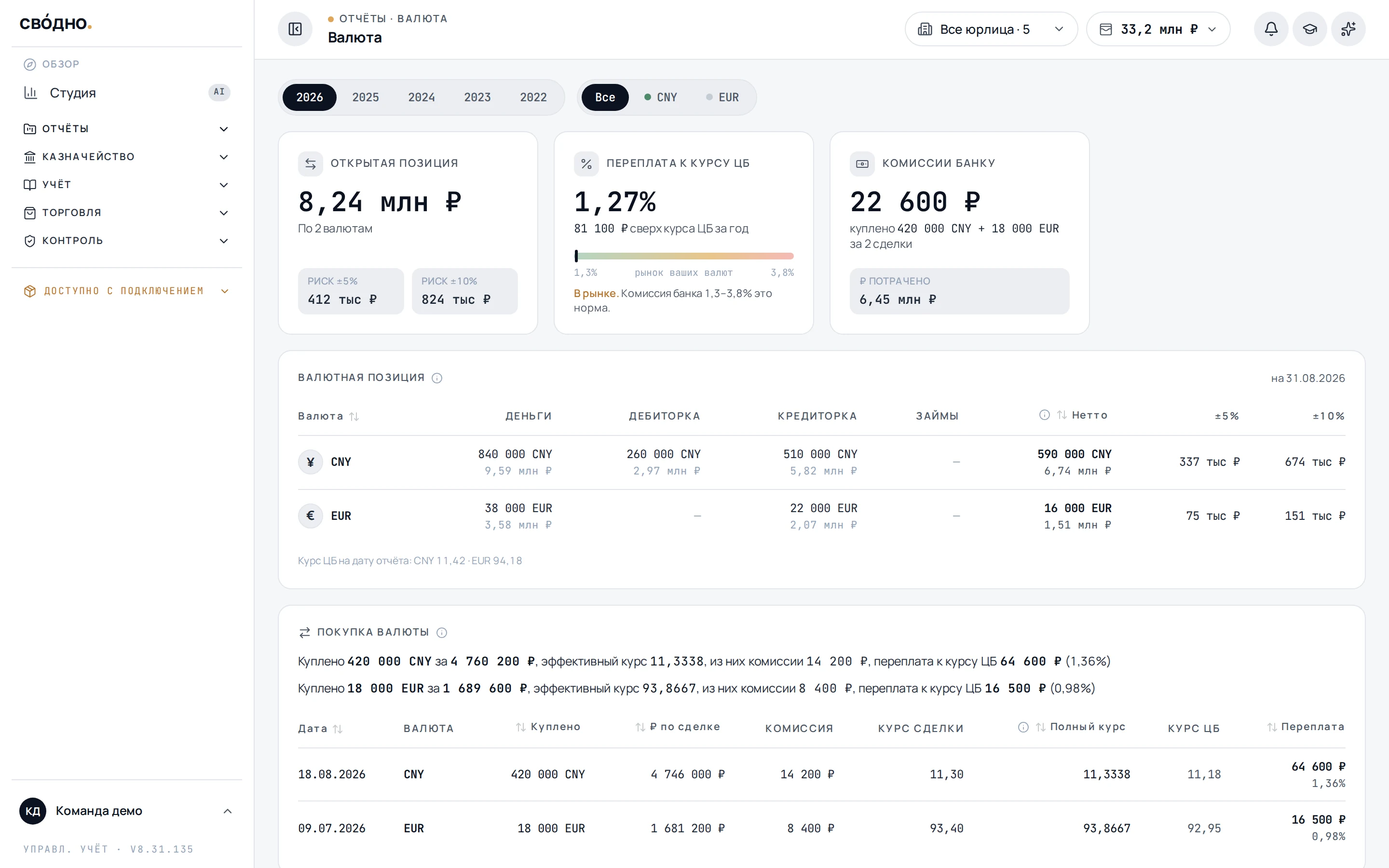The width and height of the screenshot is (1389, 868).
Task: Expand the Учёт menu item
Action: 126,185
